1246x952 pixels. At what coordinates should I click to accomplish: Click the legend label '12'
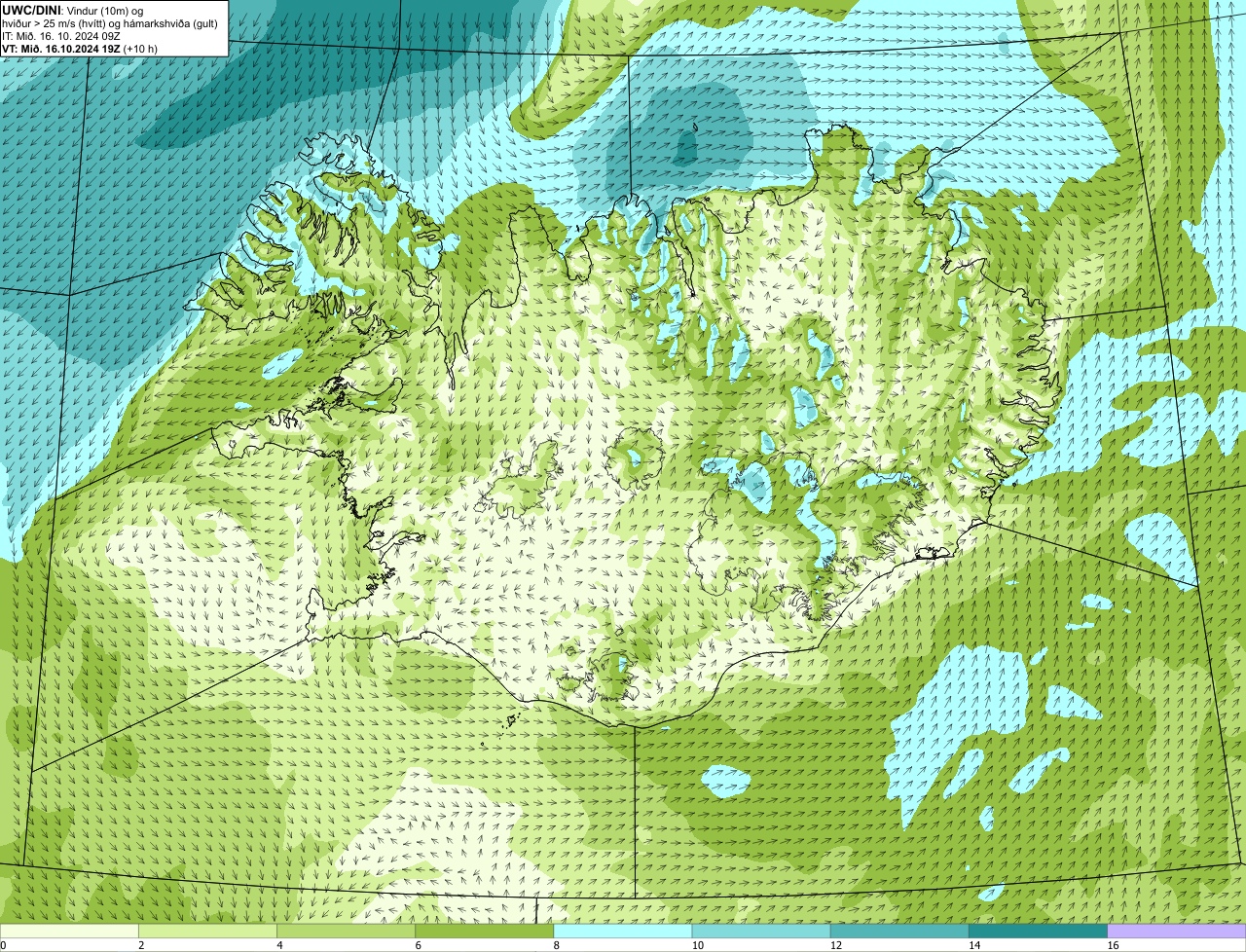(x=836, y=945)
